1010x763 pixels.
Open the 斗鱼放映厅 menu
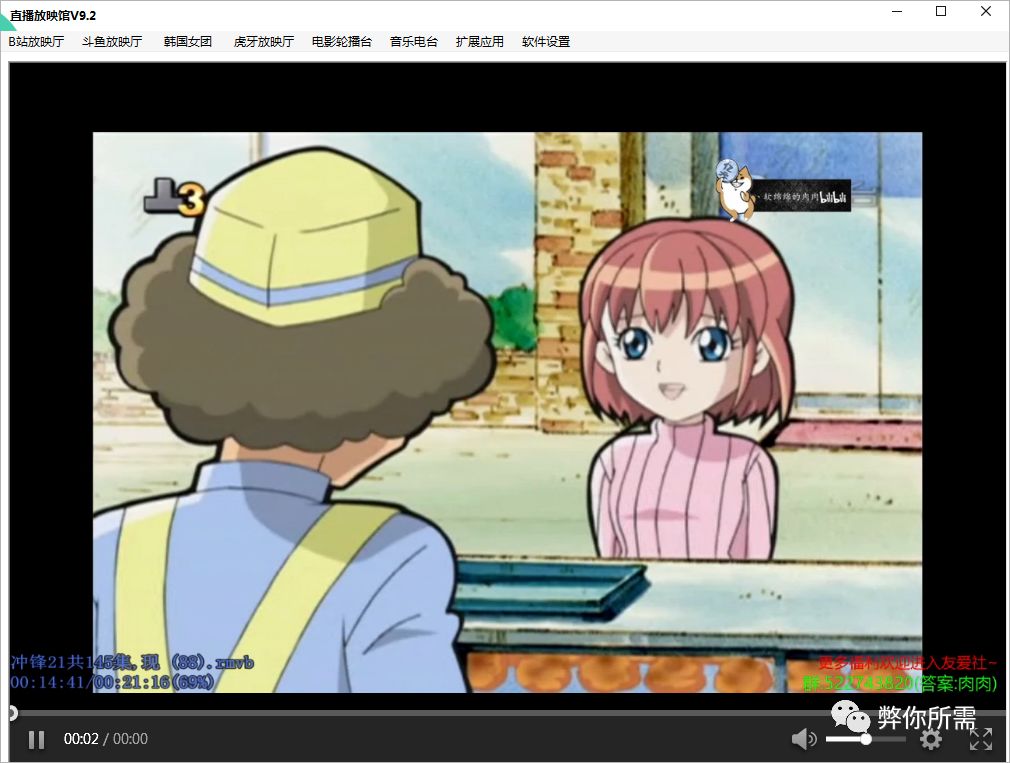112,42
